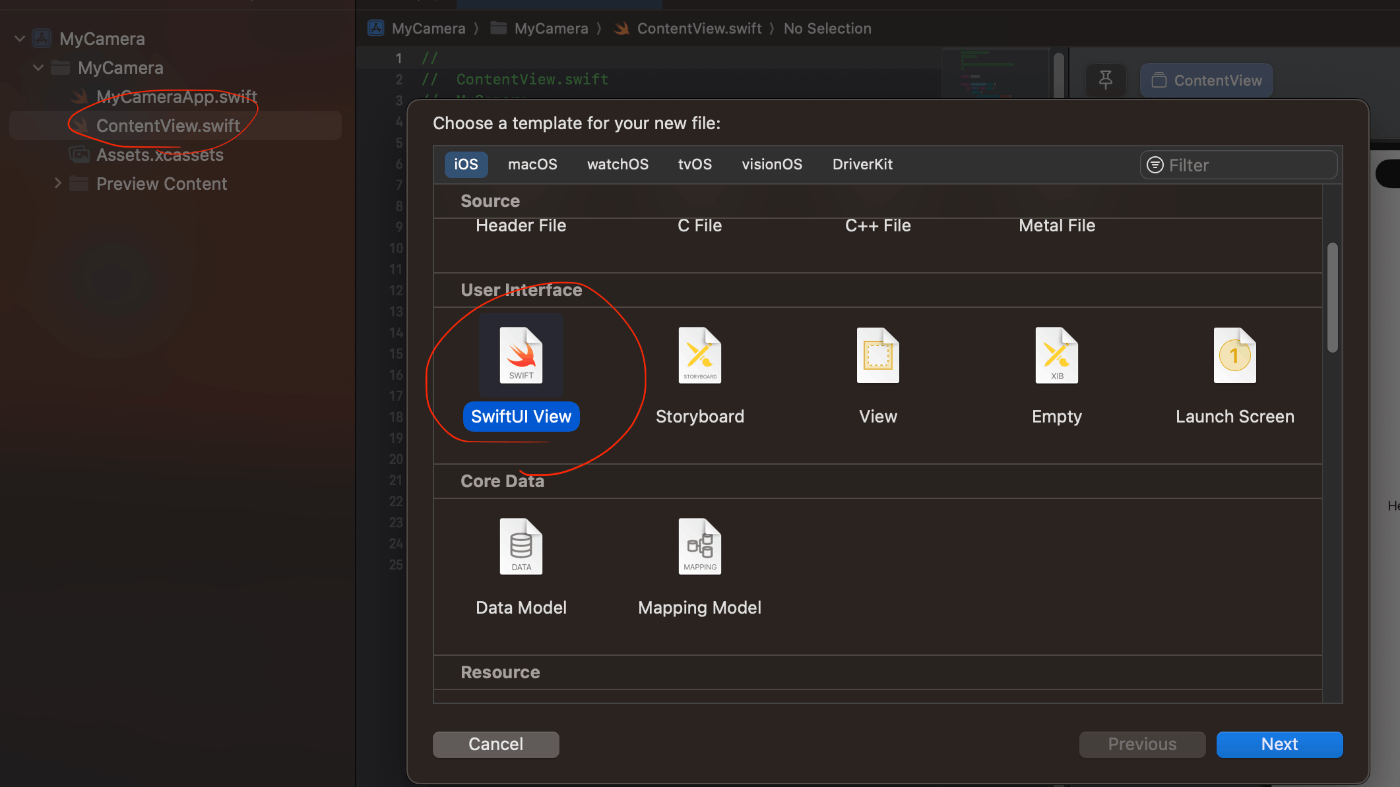
Task: Select the Mapping Model template icon
Action: pyautogui.click(x=700, y=547)
